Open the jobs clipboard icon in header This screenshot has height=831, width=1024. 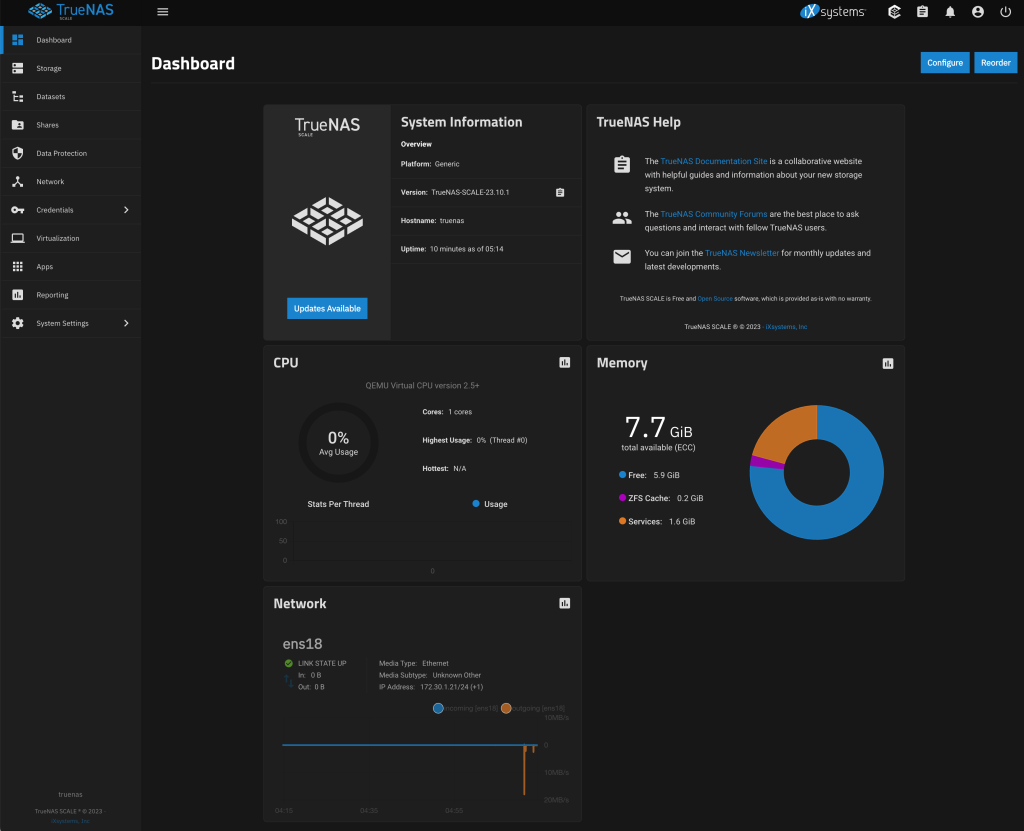coord(922,12)
